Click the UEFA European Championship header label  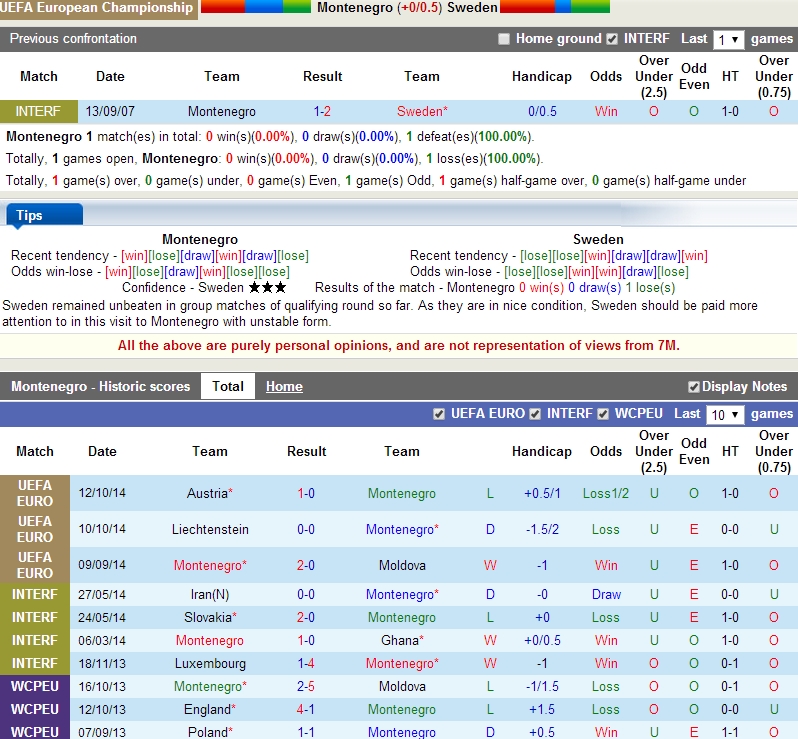(x=97, y=8)
